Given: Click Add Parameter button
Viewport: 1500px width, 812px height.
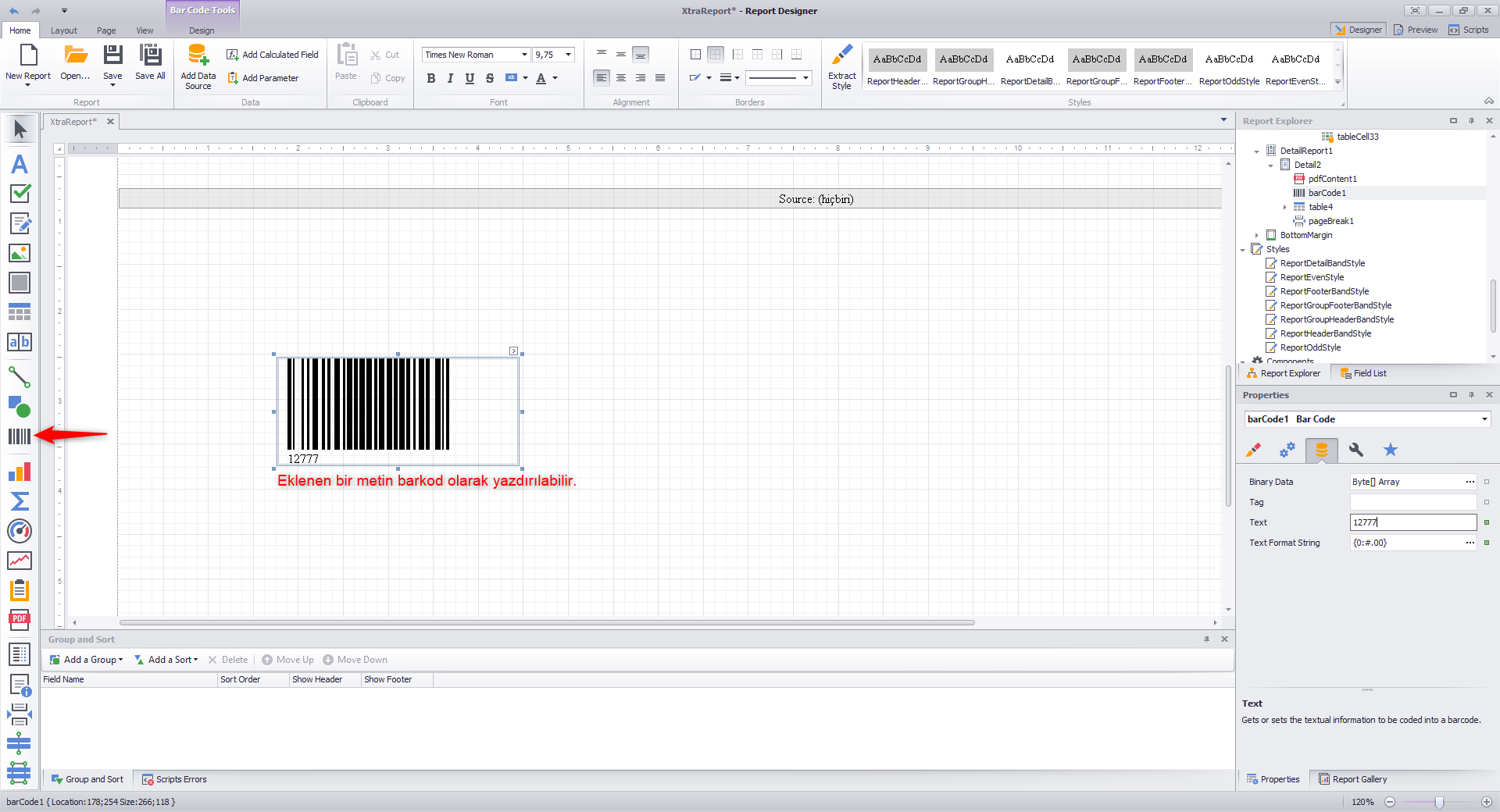Looking at the screenshot, I should point(263,78).
